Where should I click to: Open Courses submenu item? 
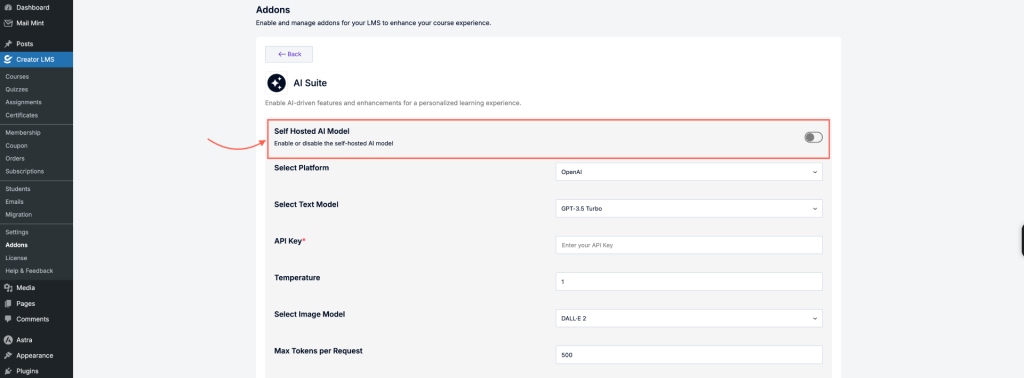[x=17, y=76]
